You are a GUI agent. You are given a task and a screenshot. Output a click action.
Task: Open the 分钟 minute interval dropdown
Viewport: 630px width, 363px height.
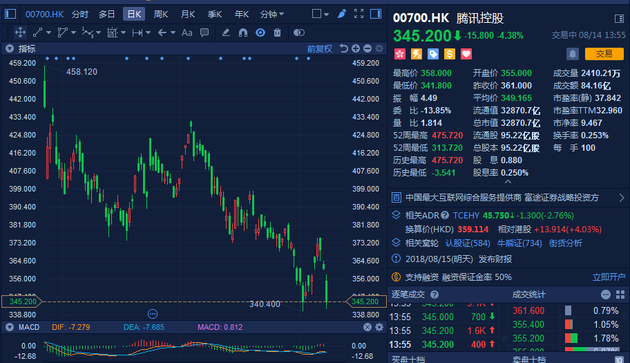(x=272, y=14)
